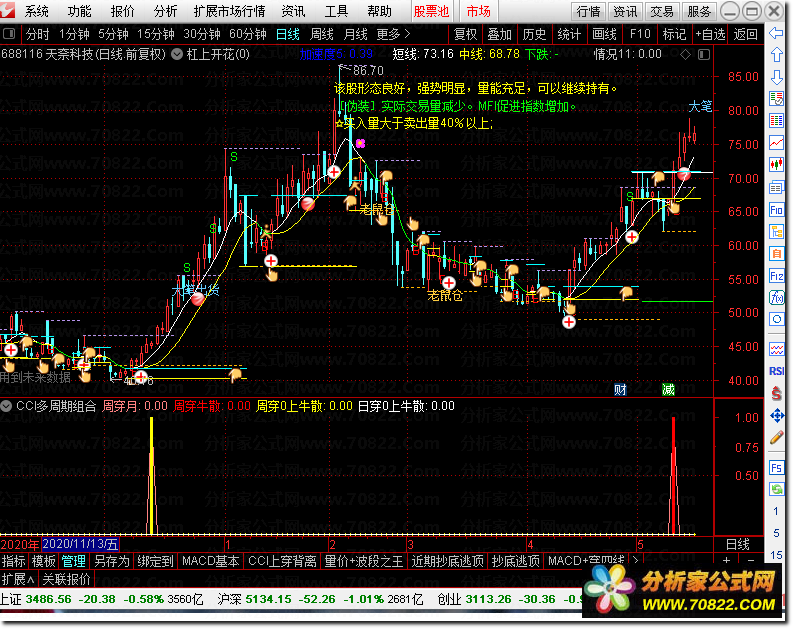
Task: Click the 财 marker on the chart
Action: coord(620,389)
